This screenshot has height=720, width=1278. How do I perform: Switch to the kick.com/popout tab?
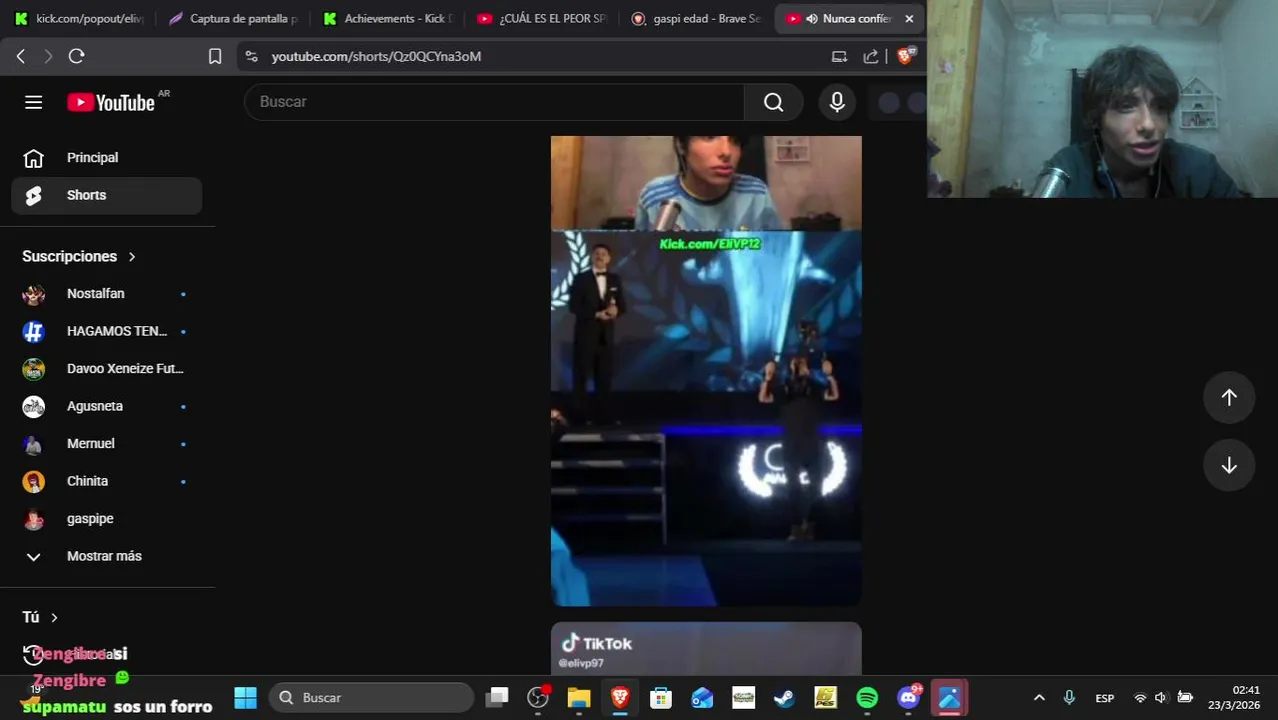[80, 19]
